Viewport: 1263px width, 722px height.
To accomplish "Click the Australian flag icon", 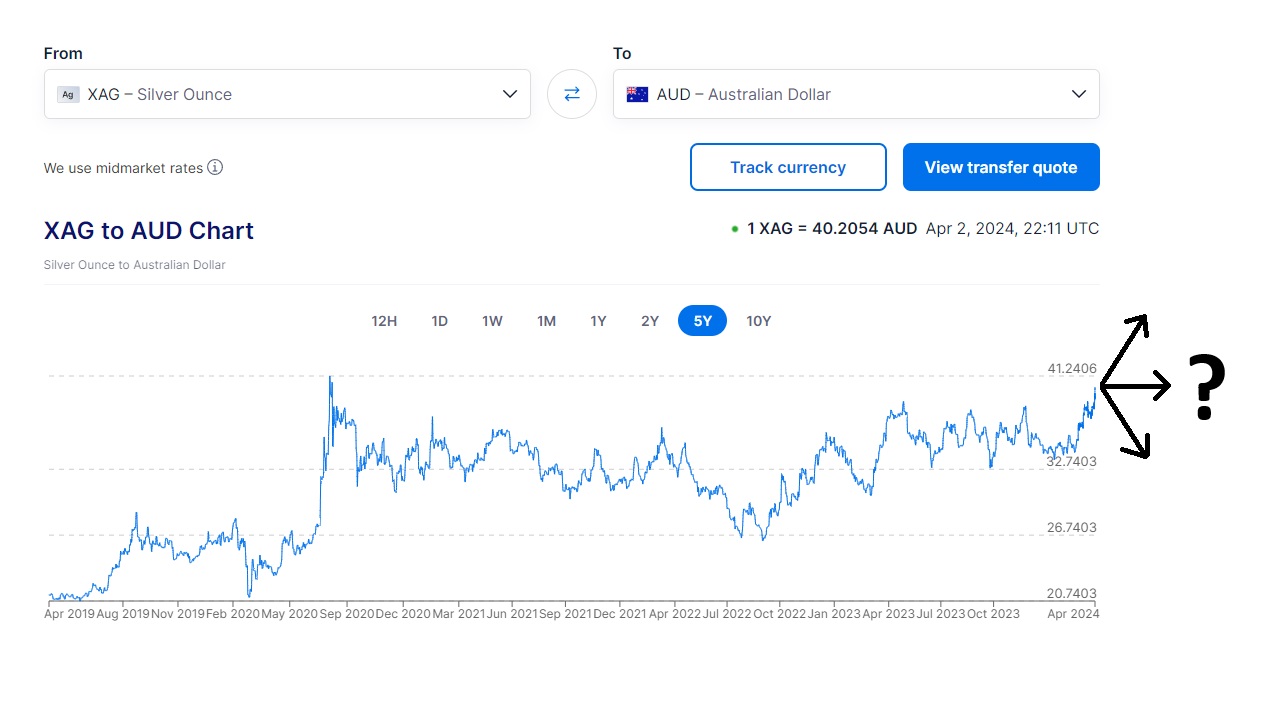I will [x=637, y=94].
